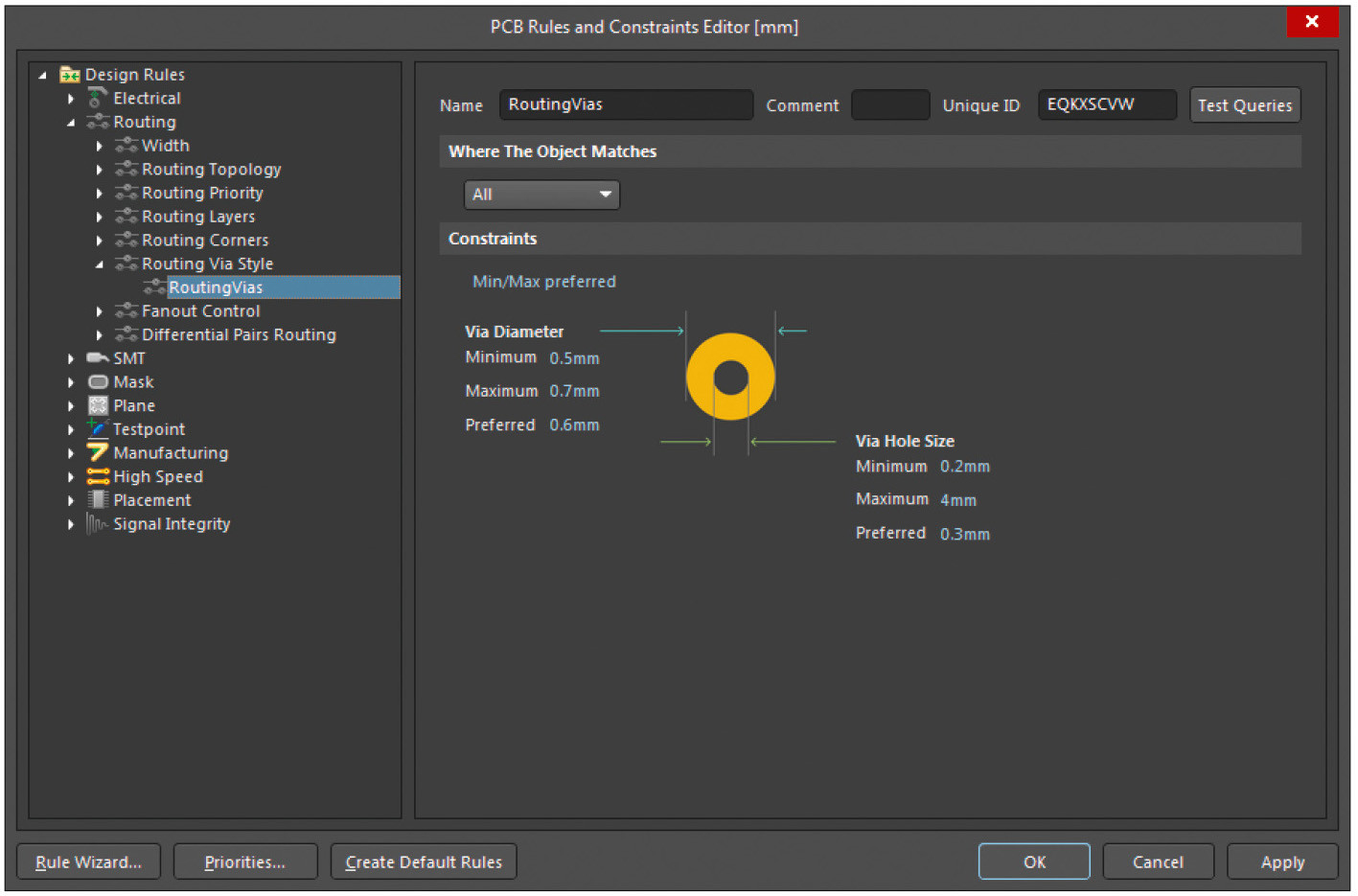Click the Comment input field

click(890, 105)
